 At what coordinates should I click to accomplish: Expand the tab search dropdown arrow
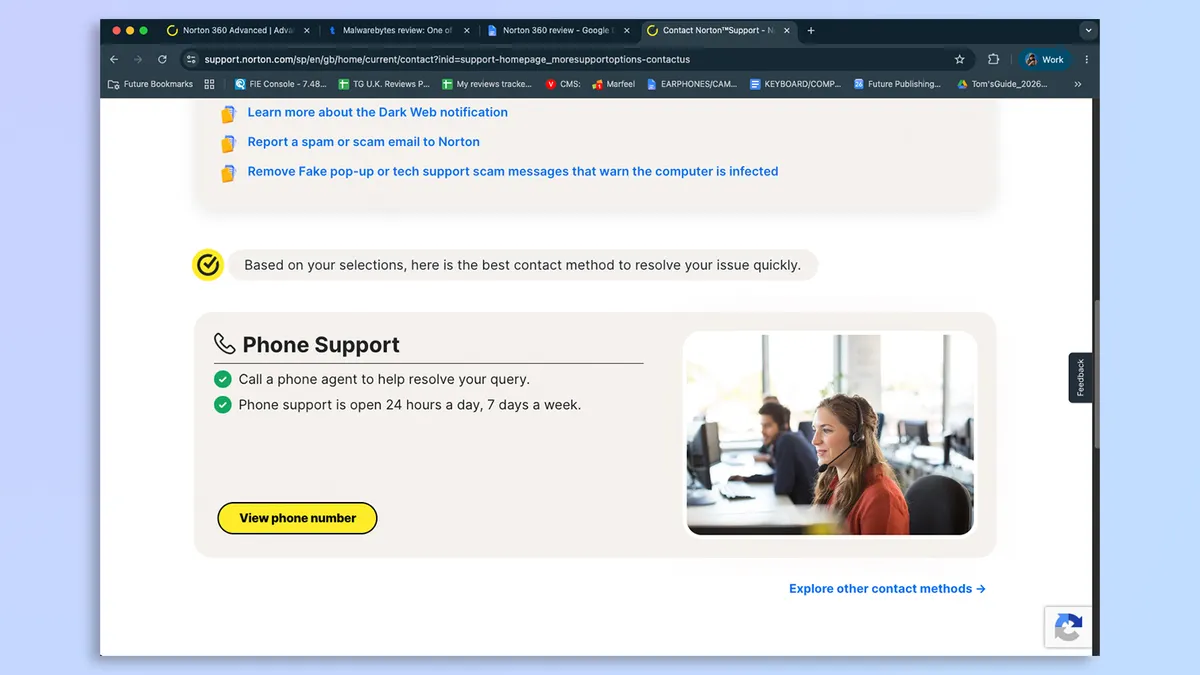click(x=1088, y=30)
